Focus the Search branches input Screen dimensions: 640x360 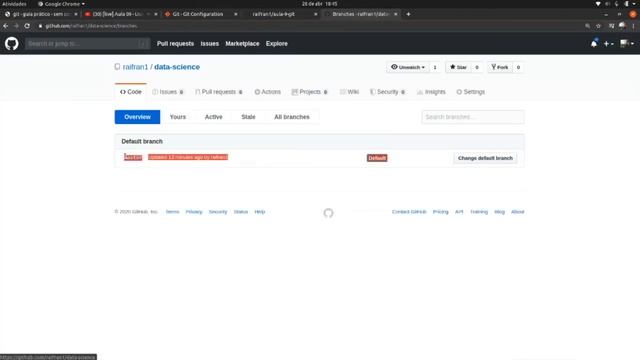(x=473, y=117)
